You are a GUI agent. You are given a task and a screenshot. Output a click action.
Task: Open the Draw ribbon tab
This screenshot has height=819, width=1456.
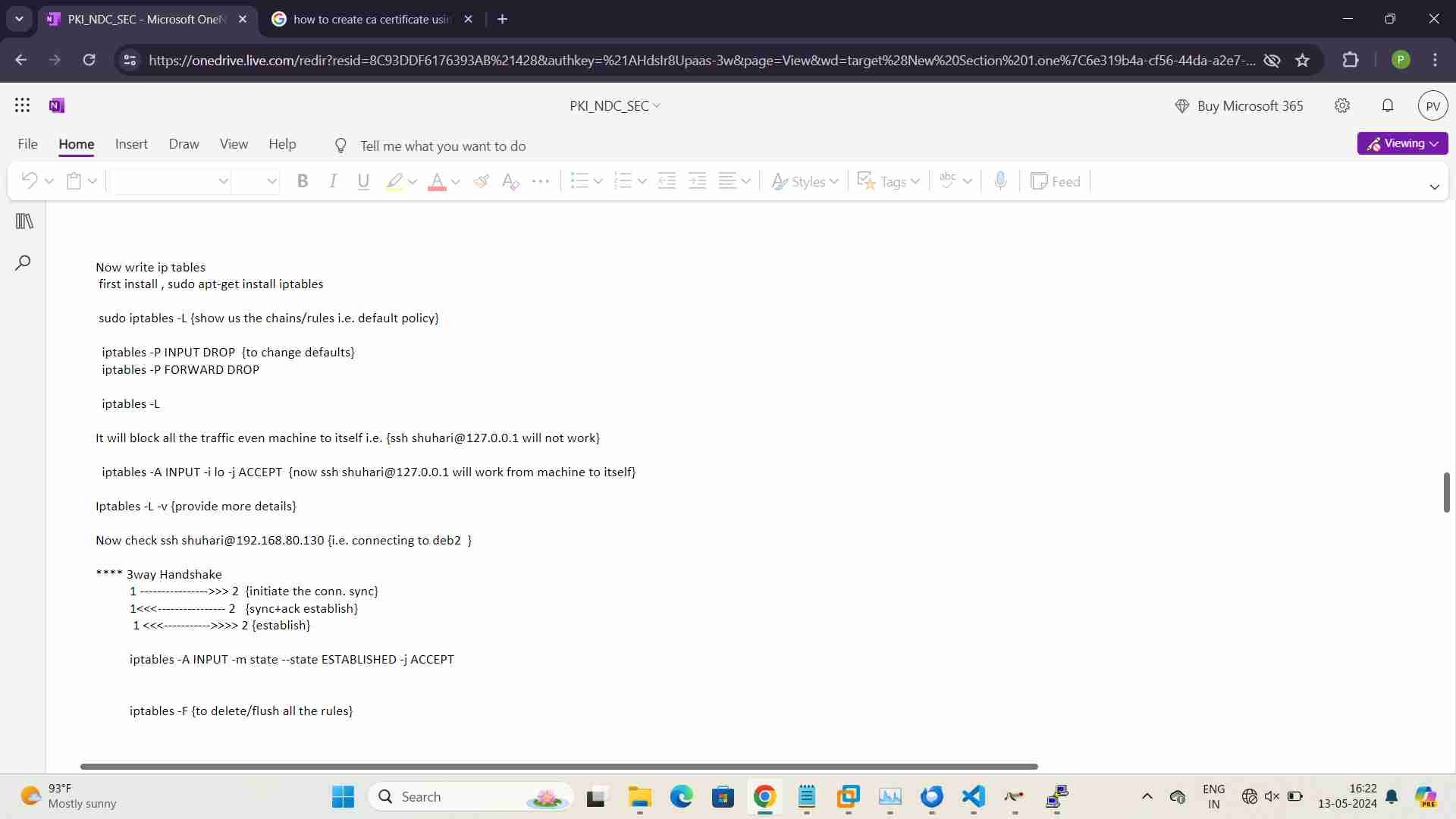184,144
